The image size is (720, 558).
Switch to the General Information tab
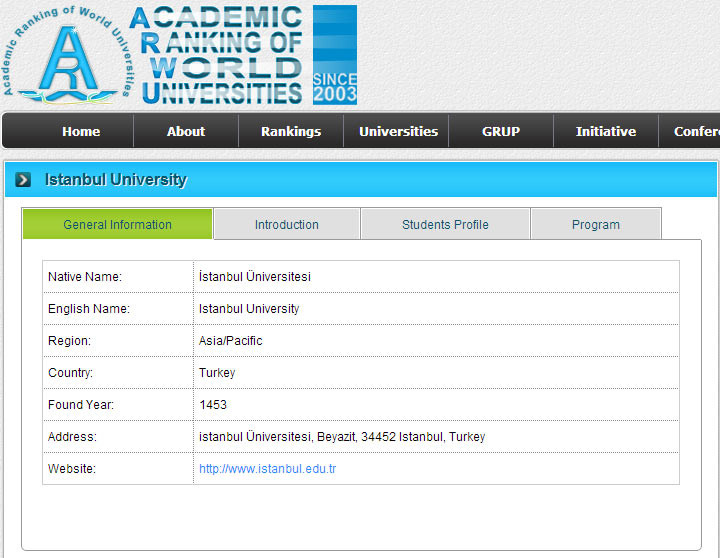(118, 225)
